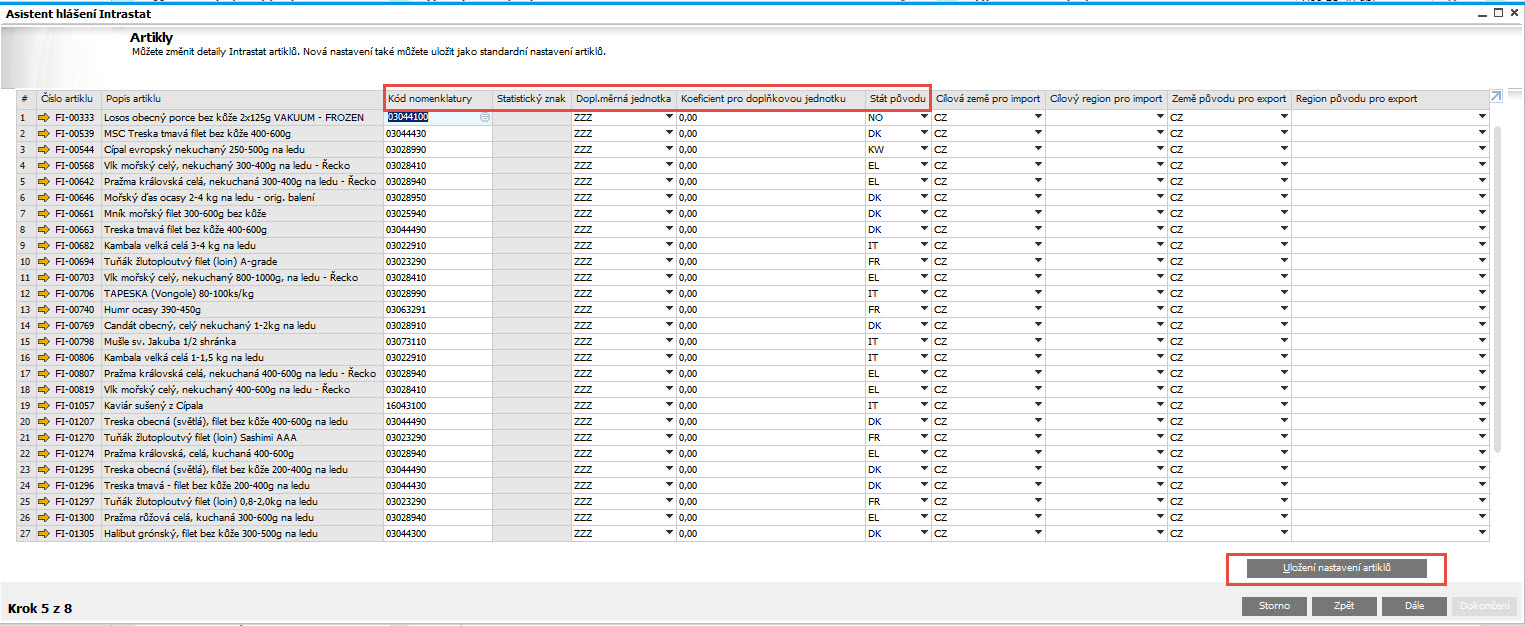Screen dimensions: 1525x626
Task: Open link arrow for article FI-00642
Action: [x=45, y=181]
